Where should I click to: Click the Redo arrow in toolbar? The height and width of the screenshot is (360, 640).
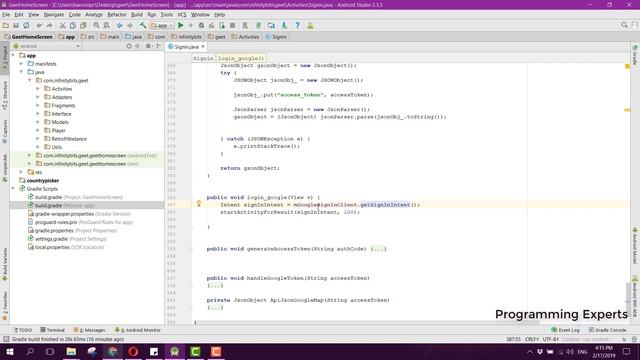pyautogui.click(x=49, y=25)
